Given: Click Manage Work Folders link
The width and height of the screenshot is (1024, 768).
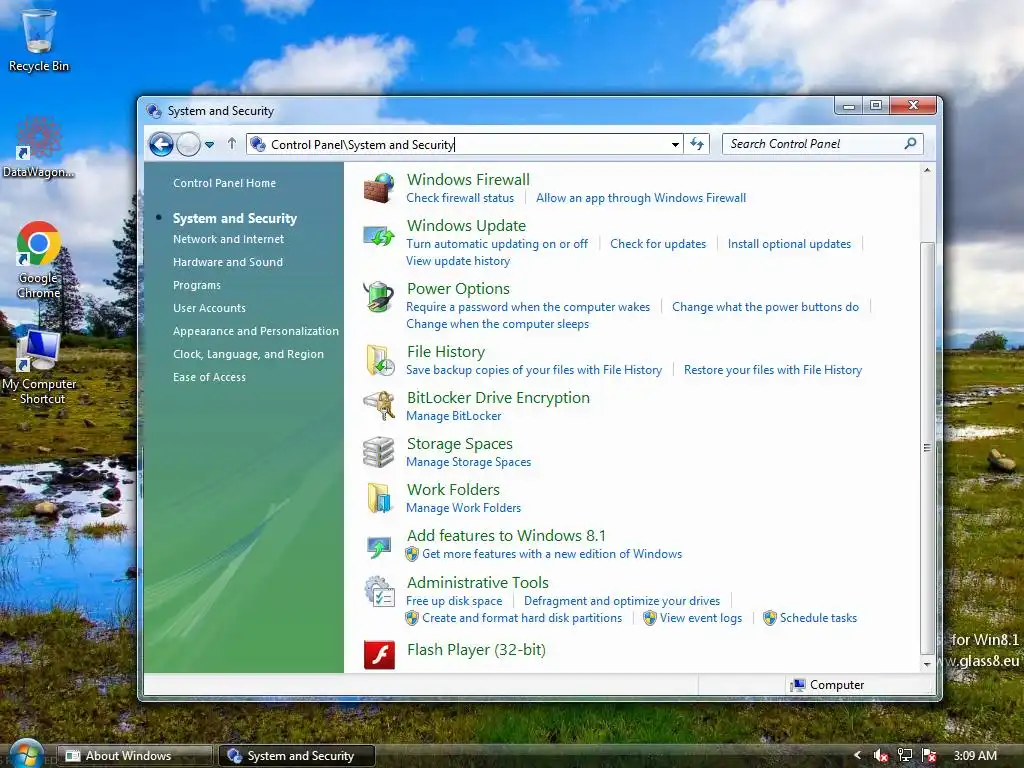Looking at the screenshot, I should pyautogui.click(x=463, y=507).
